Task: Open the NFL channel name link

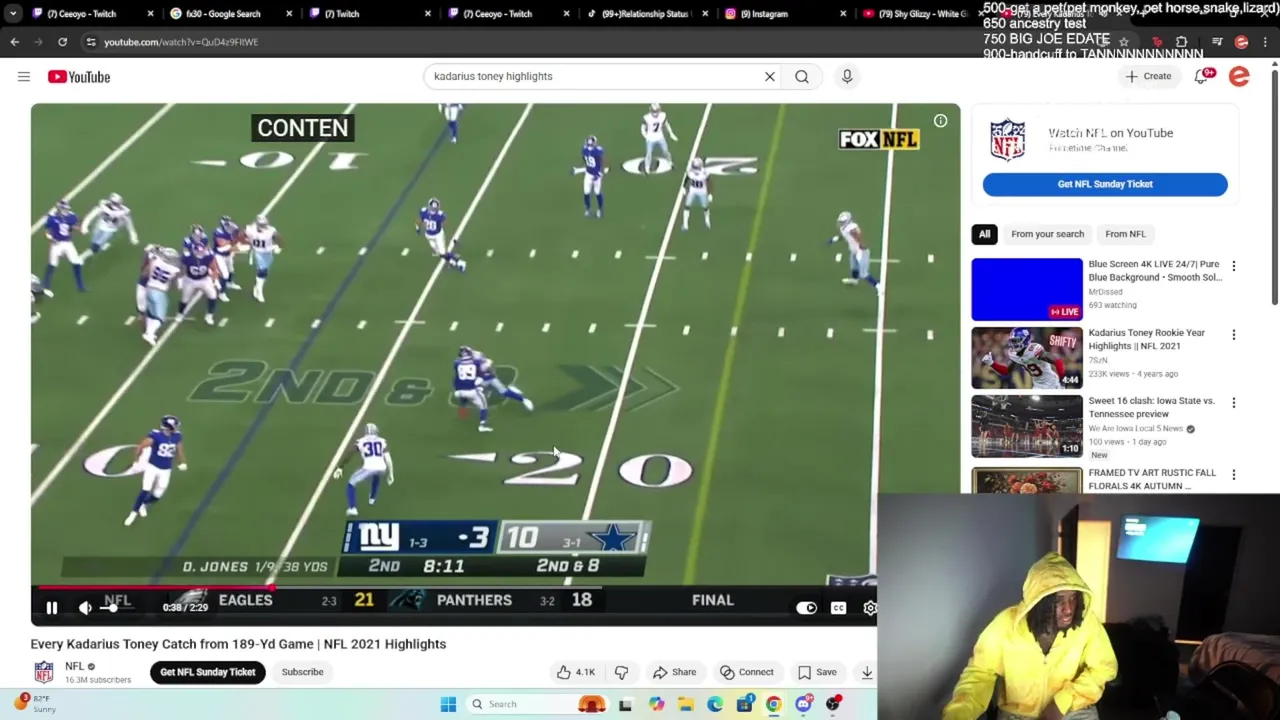Action: [x=75, y=666]
